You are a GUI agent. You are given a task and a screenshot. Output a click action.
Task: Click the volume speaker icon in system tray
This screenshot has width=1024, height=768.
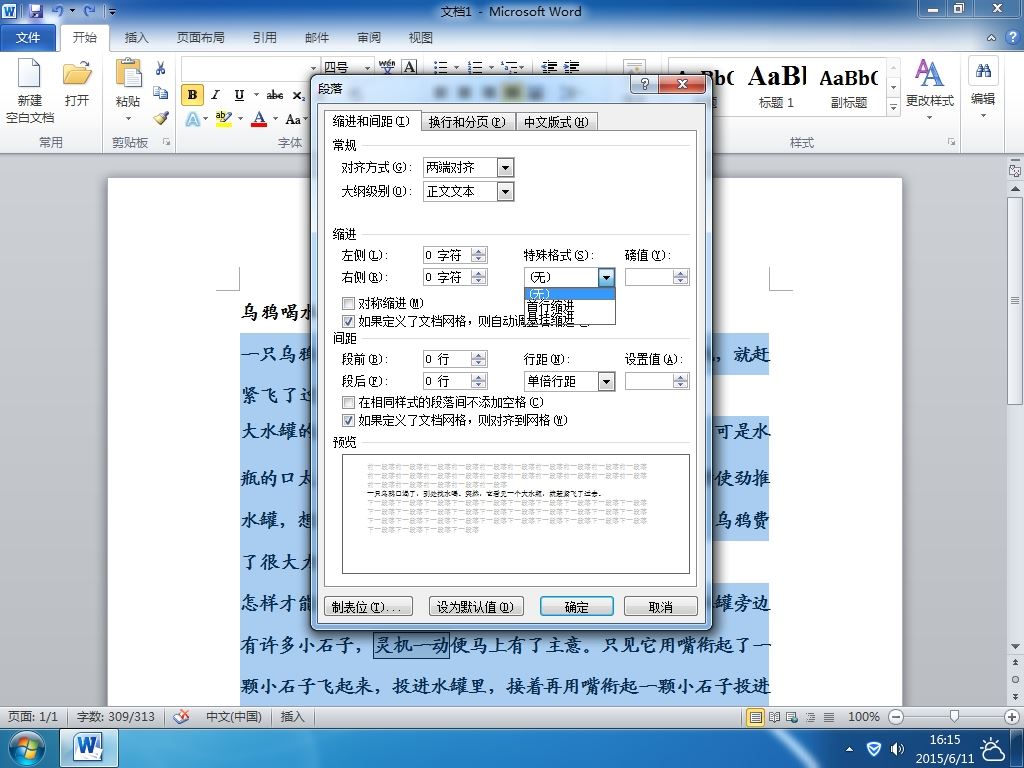coord(899,748)
